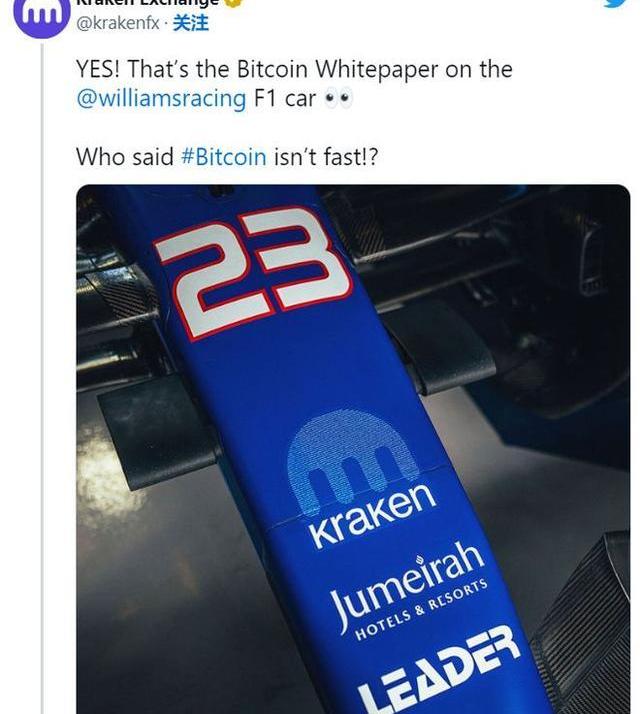This screenshot has height=714, width=640.
Task: Click the number 23 in the photo
Action: 253,272
